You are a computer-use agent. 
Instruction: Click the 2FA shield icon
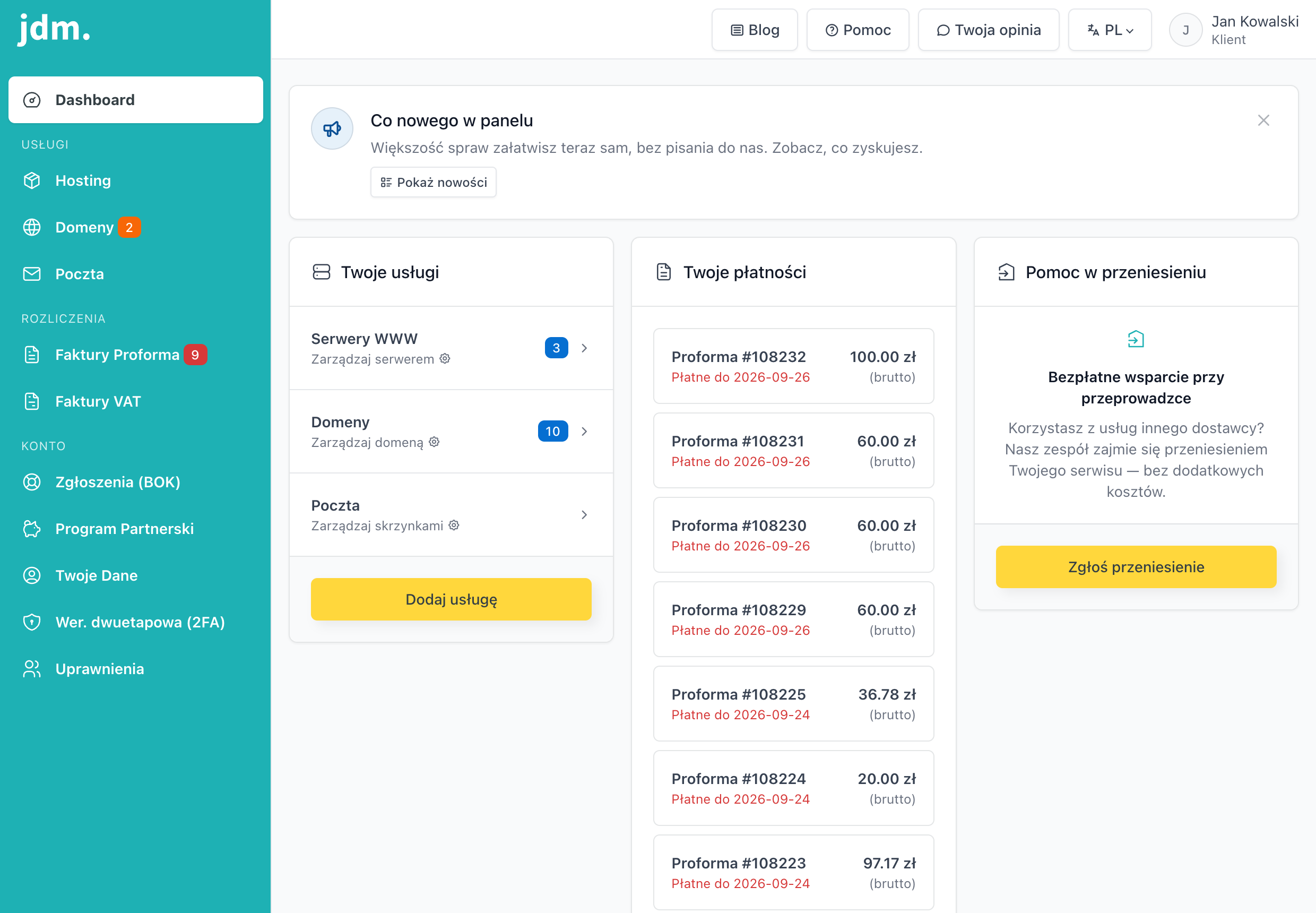point(32,623)
